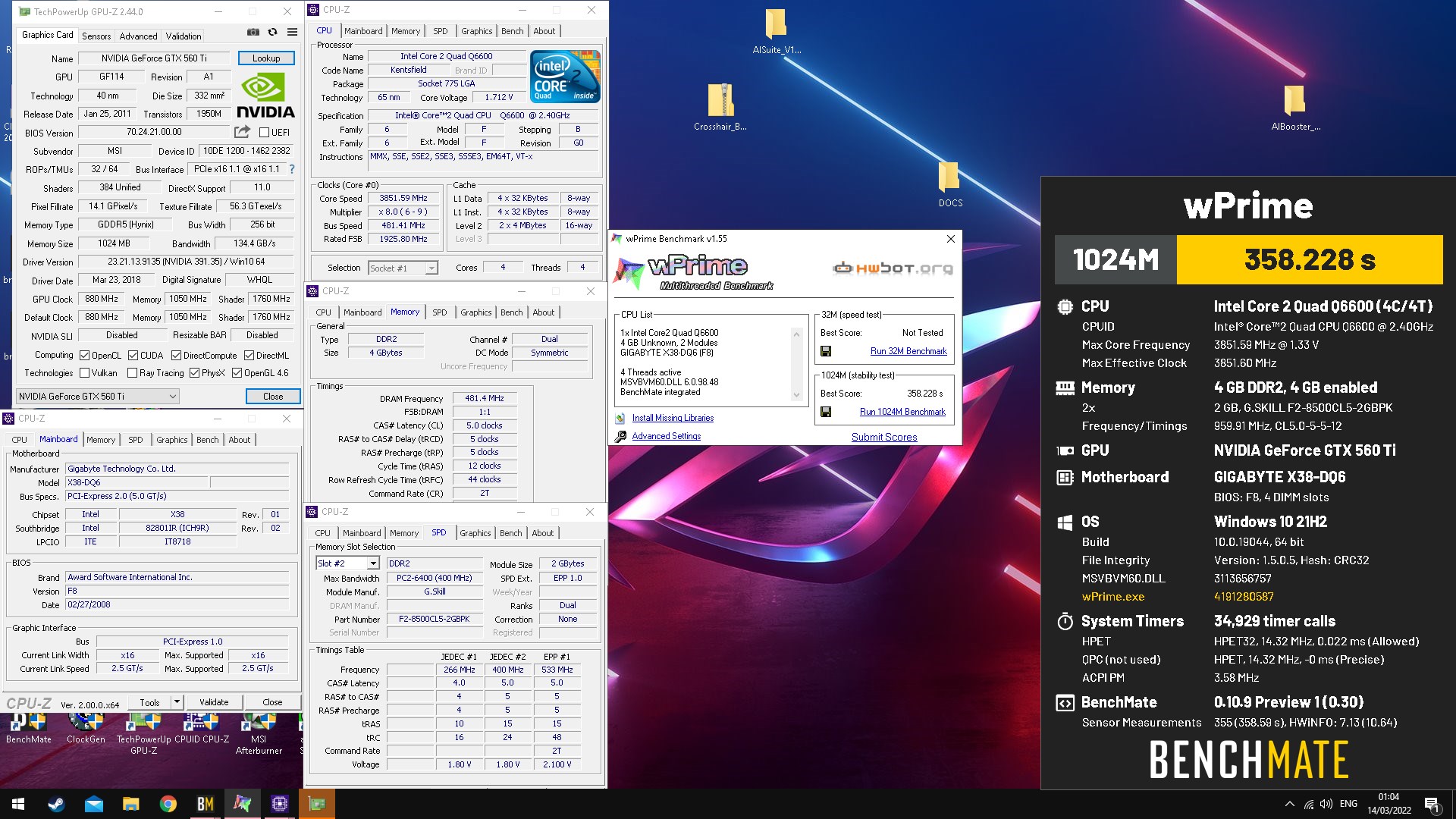Toggle the Vulkan checkbox
The width and height of the screenshot is (1456, 819).
click(85, 373)
